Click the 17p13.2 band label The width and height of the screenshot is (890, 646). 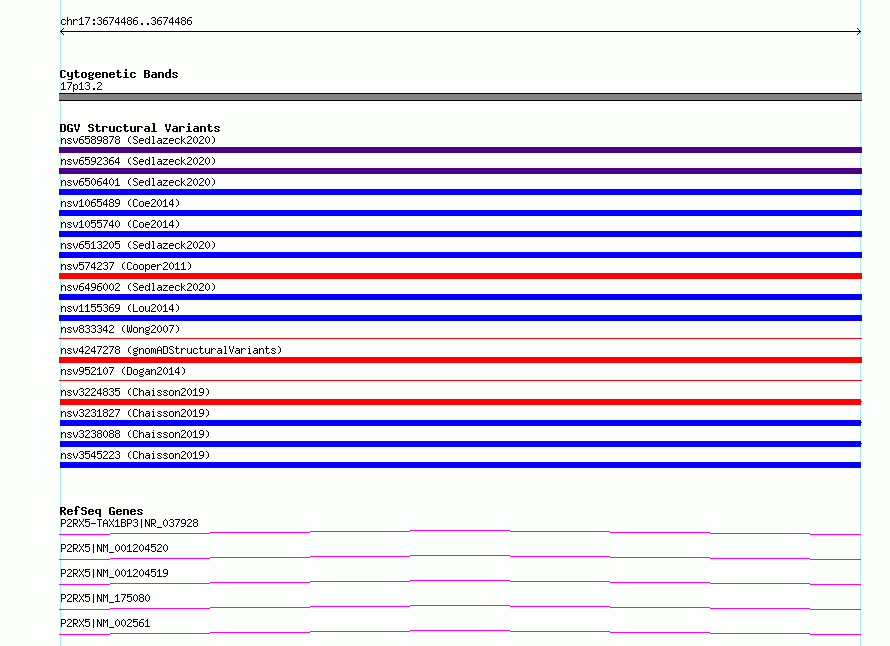[x=81, y=86]
